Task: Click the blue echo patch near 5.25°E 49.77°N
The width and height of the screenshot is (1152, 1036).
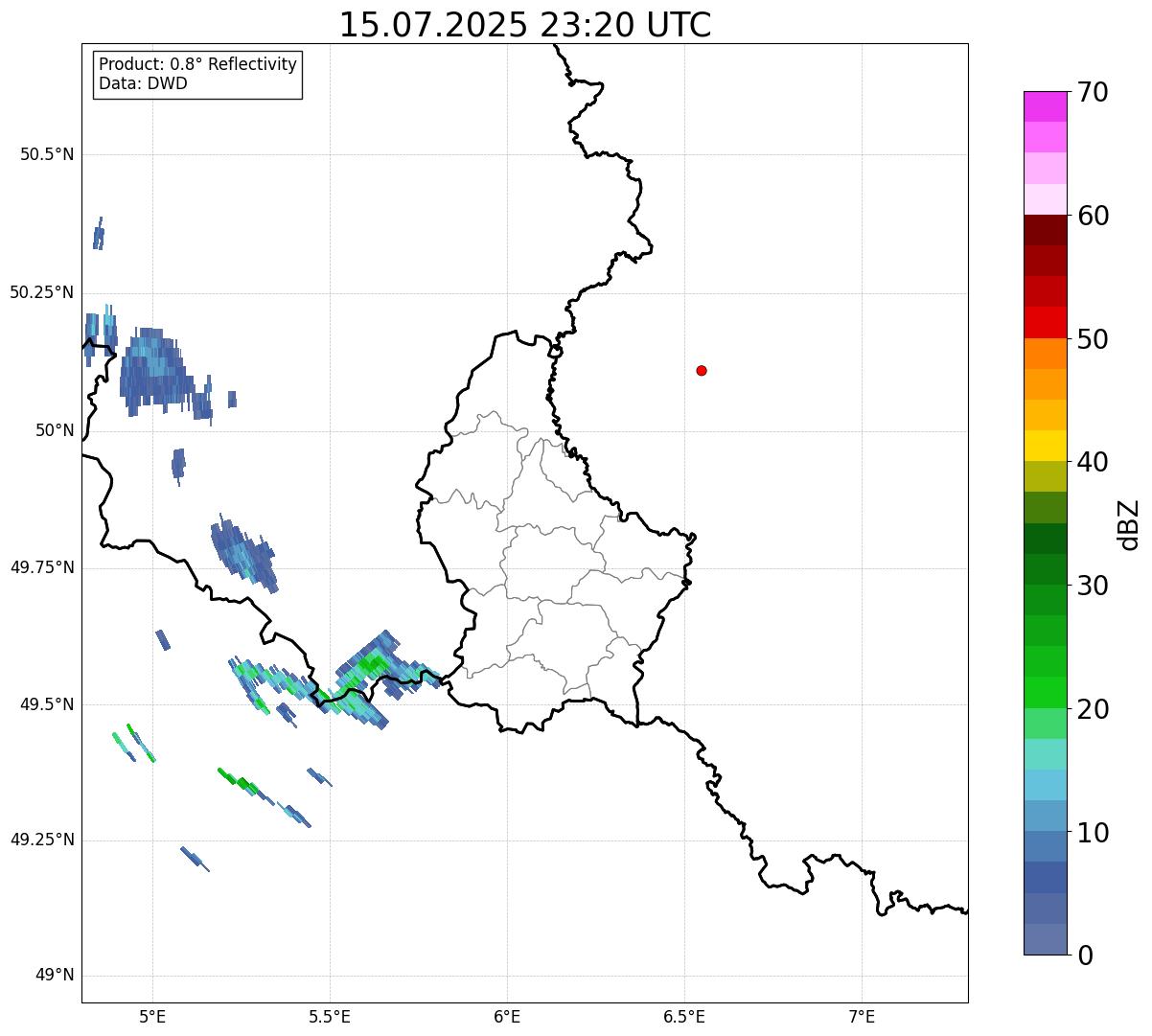Action: point(243,553)
